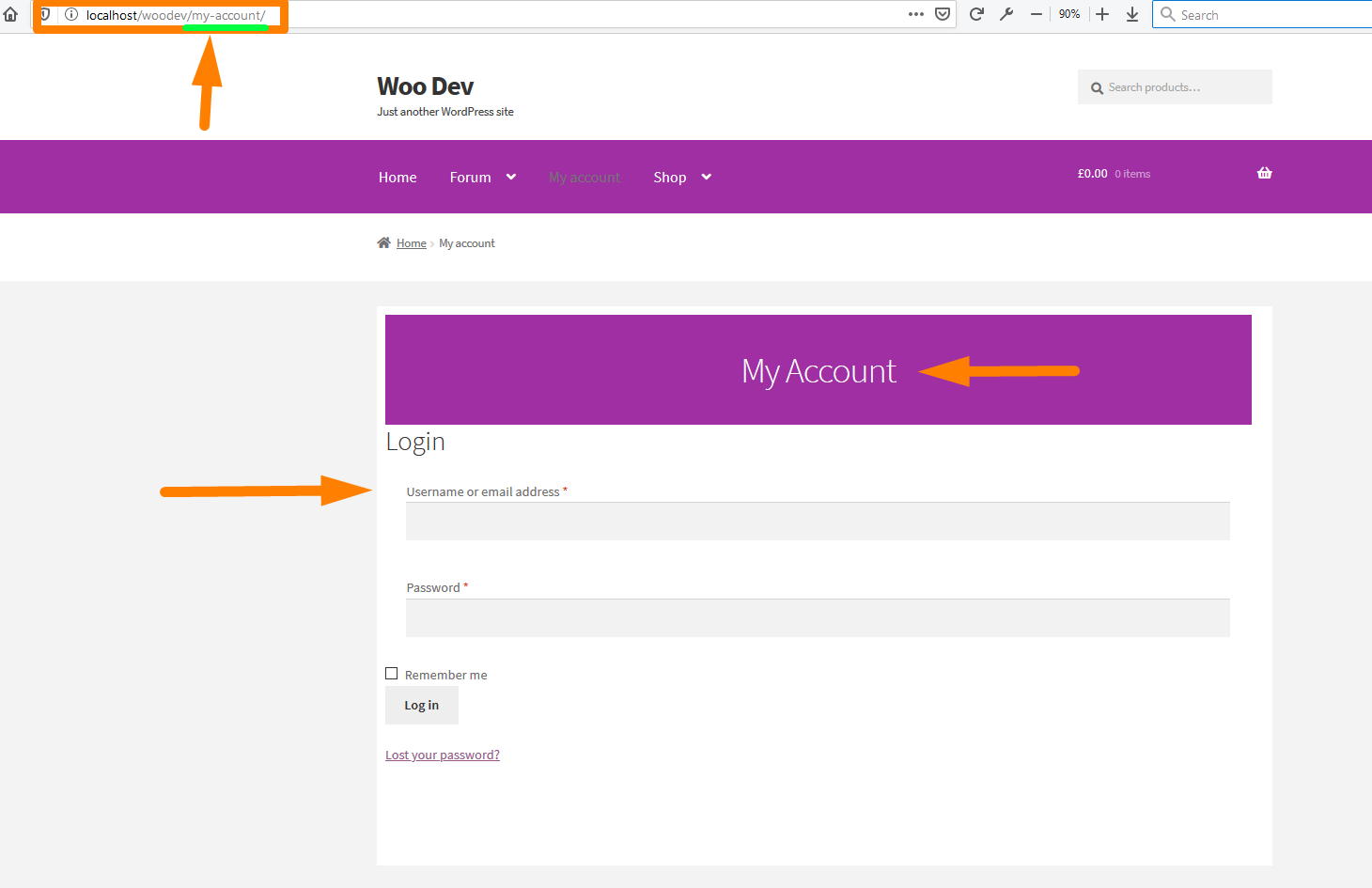Click the browser home icon

(x=11, y=14)
